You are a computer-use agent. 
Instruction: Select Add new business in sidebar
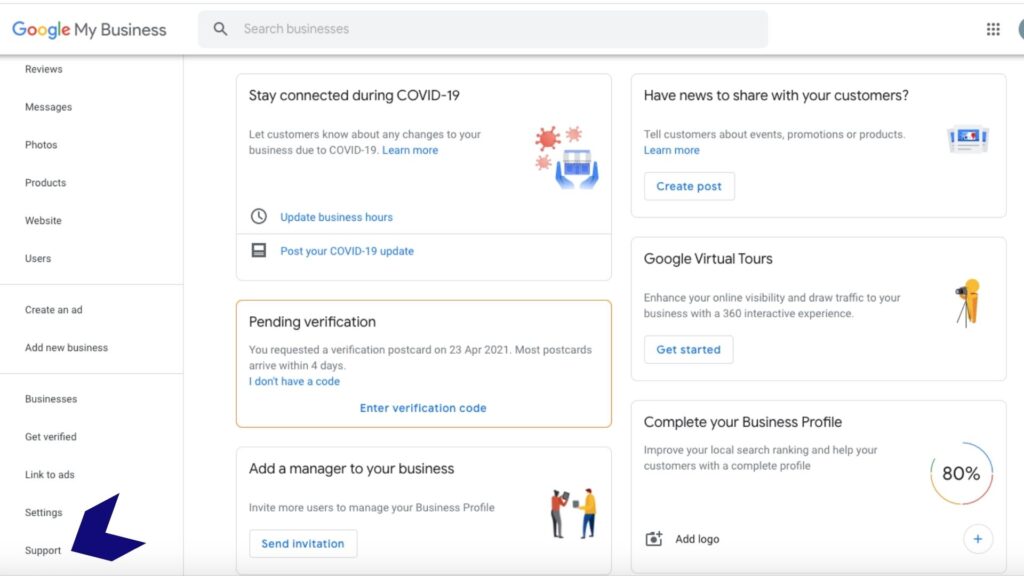click(67, 348)
